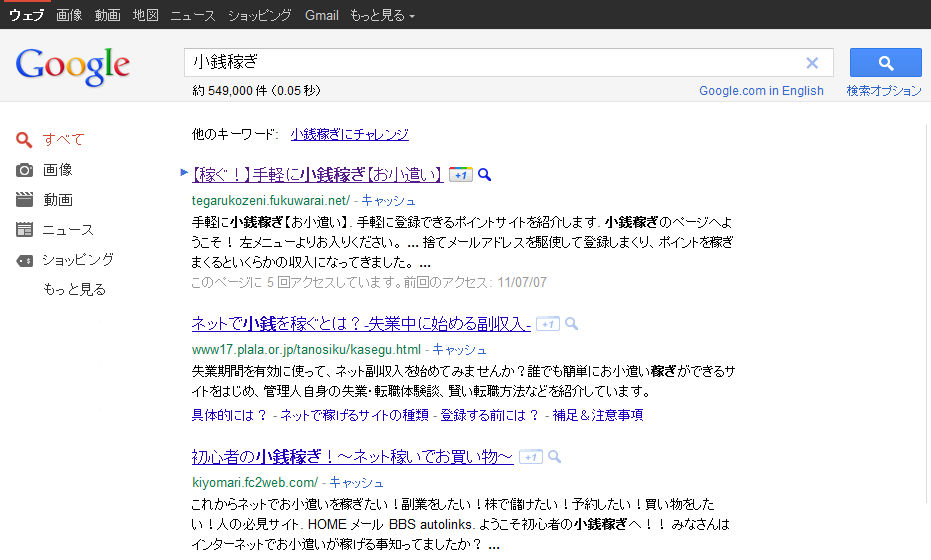The image size is (931, 560).
Task: Open sitelink 具体的には？
Action: [x=229, y=415]
